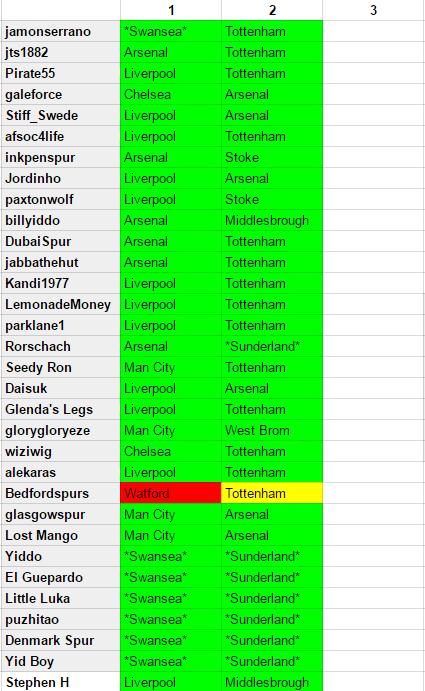425x691 pixels.
Task: Select the jamonserrano name cell
Action: point(61,31)
